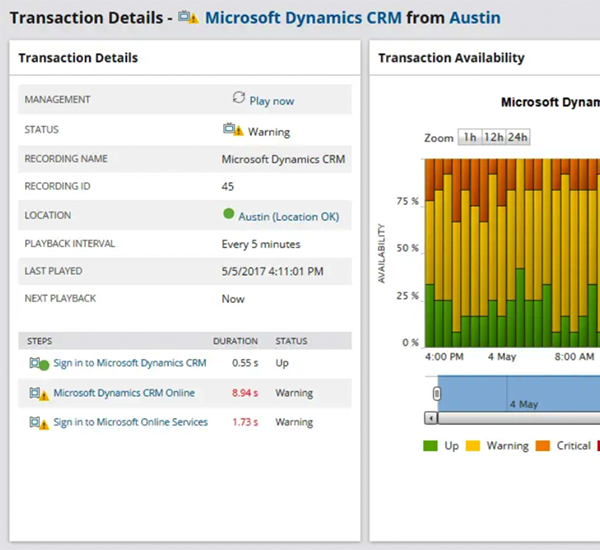Screen dimensions: 600x550
Task: Click the 0.55 s duration value
Action: coord(245,363)
